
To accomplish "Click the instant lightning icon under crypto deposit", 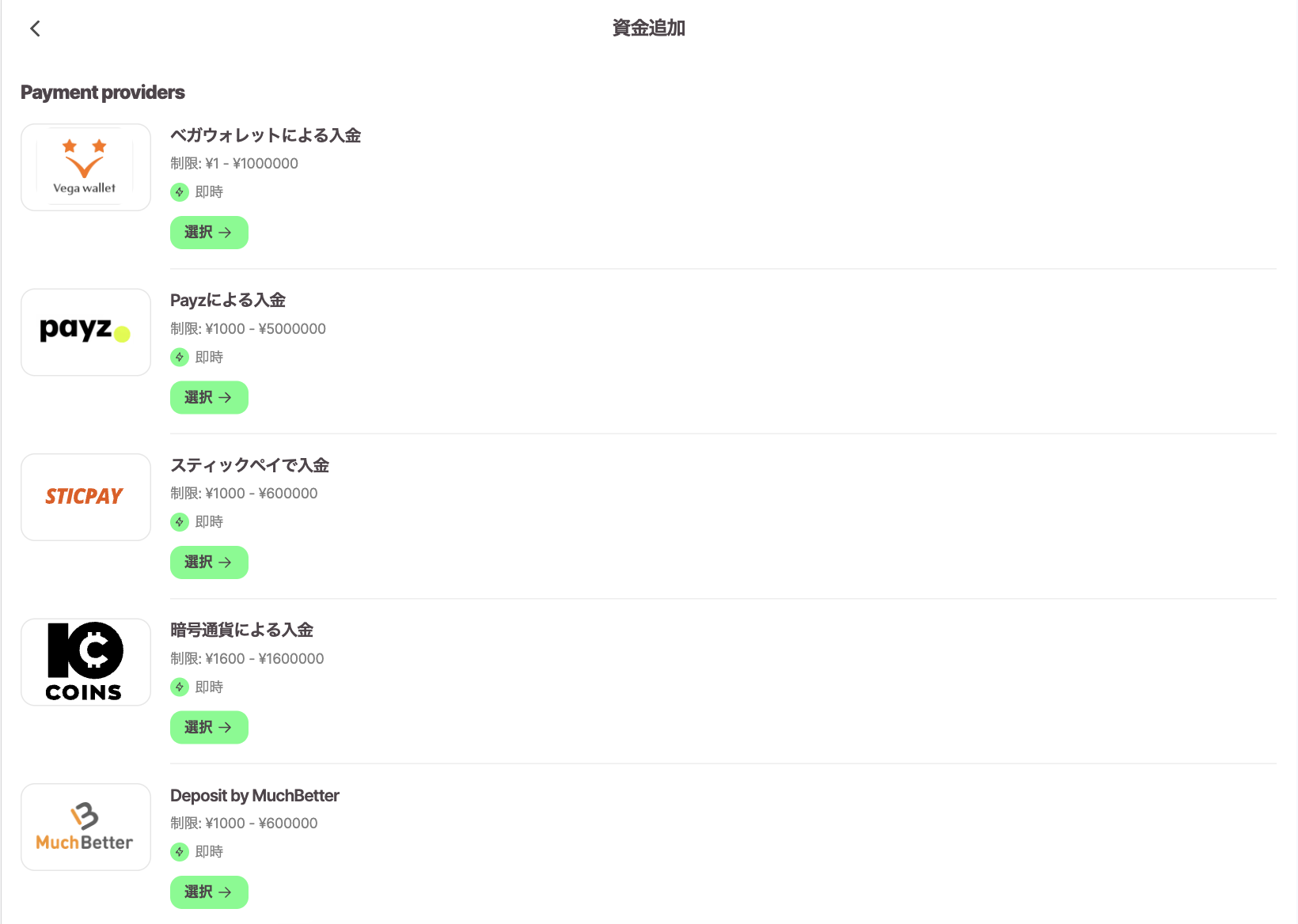I will pos(180,687).
